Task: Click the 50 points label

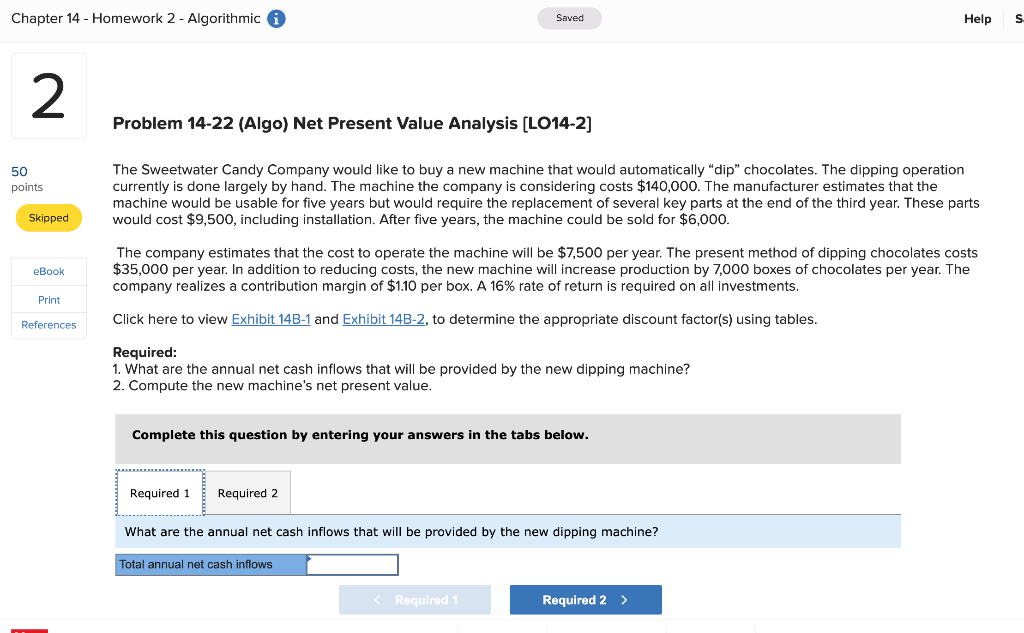Action: point(19,172)
